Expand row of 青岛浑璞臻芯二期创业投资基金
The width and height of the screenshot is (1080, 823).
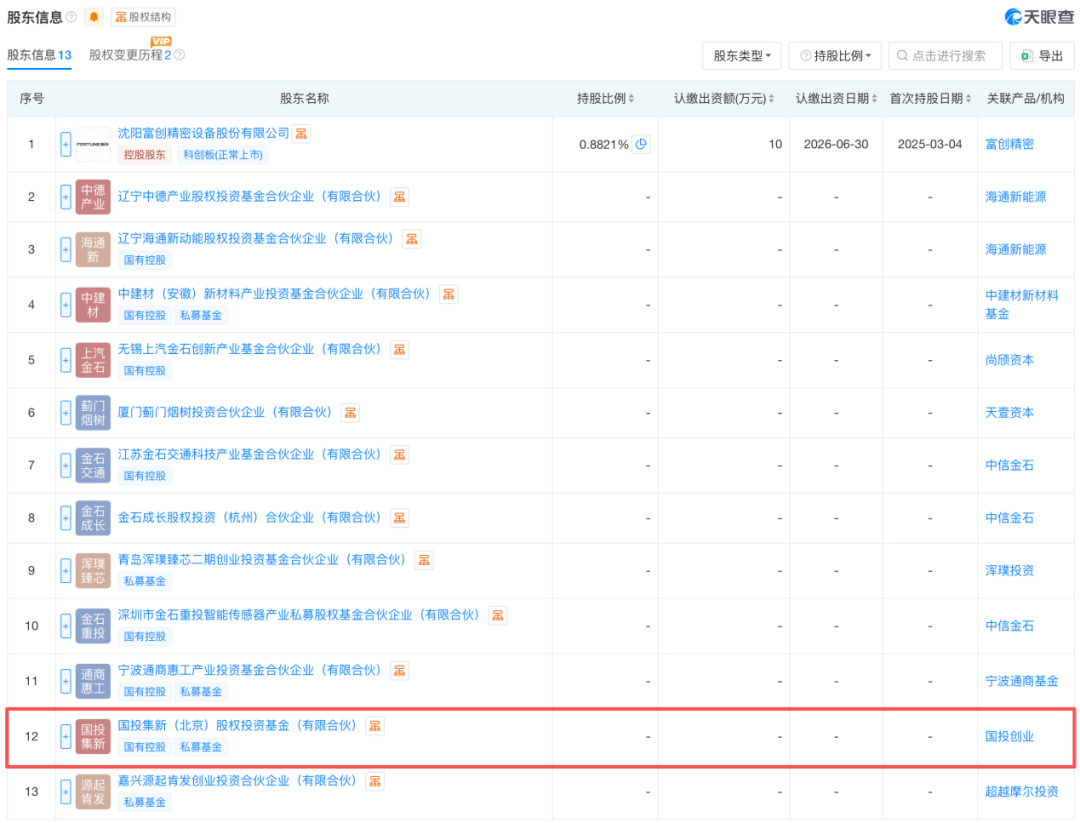65,570
